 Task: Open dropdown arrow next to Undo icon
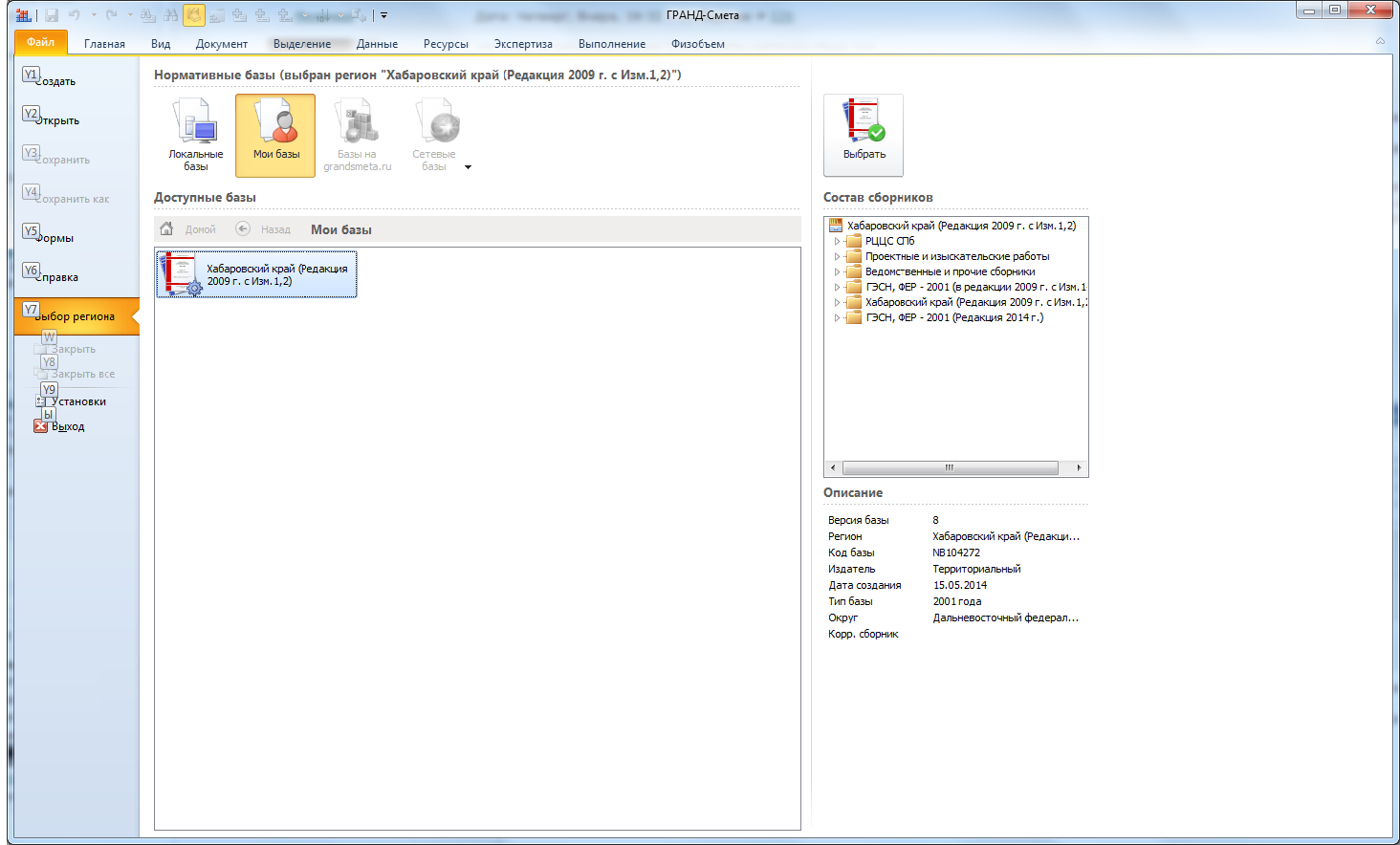point(93,15)
